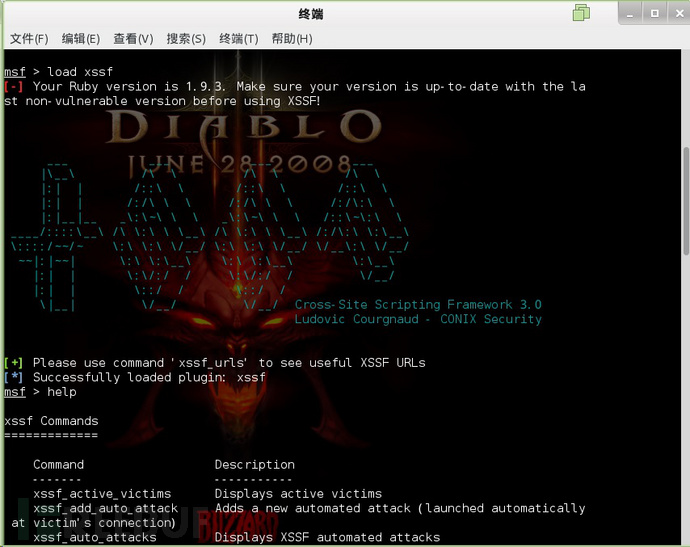Click the green overlapping-windows icon in title bar
690x547 pixels.
point(581,13)
